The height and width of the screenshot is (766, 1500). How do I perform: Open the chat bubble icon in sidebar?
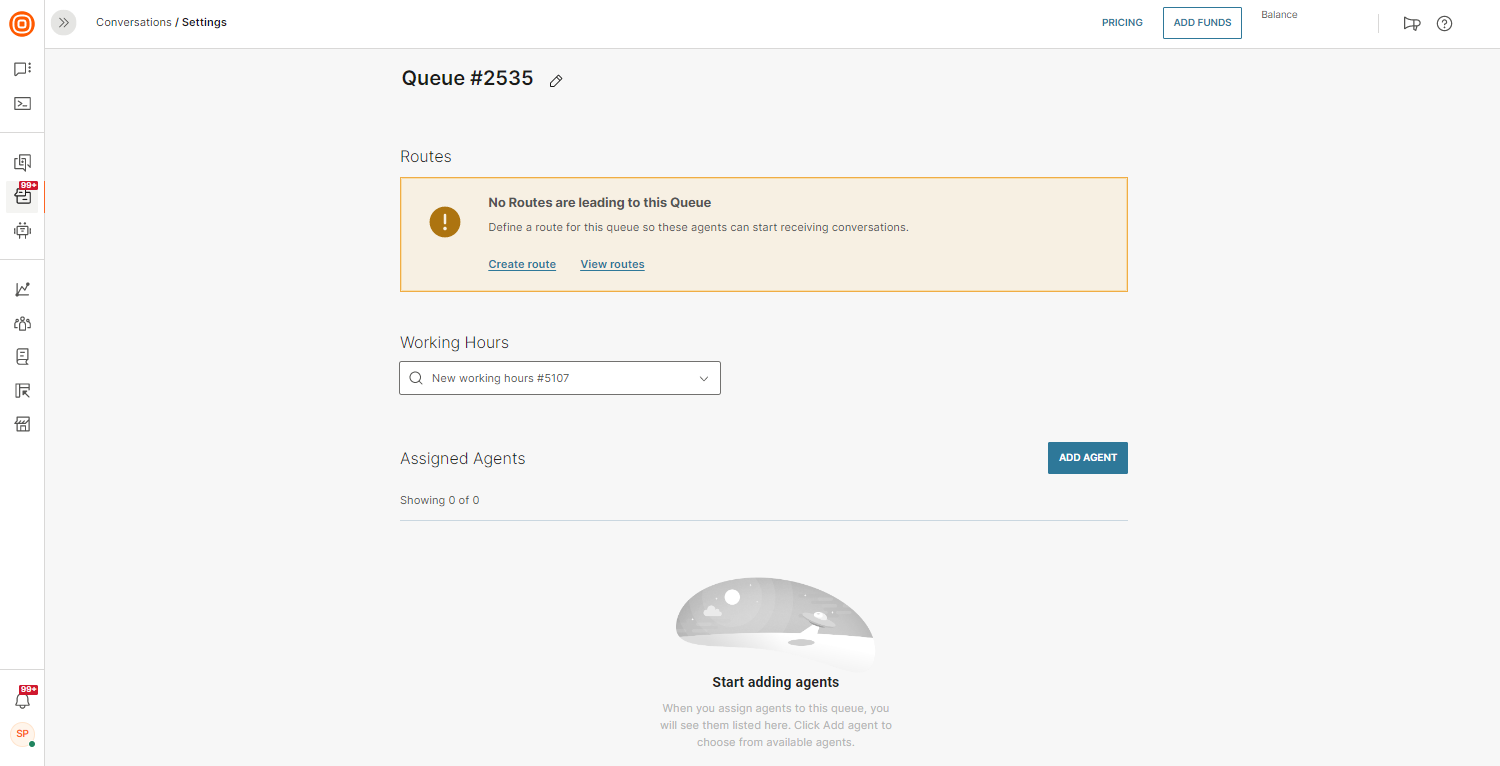22,69
